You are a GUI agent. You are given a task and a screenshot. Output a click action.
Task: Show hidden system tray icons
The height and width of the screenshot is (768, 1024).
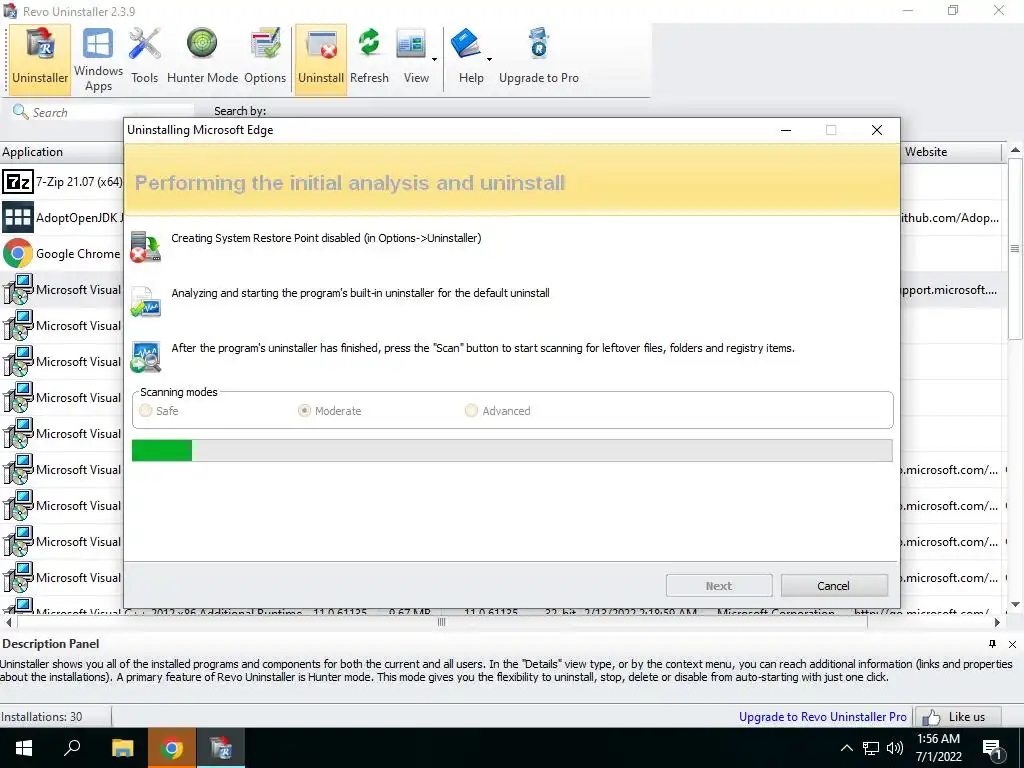pos(846,748)
